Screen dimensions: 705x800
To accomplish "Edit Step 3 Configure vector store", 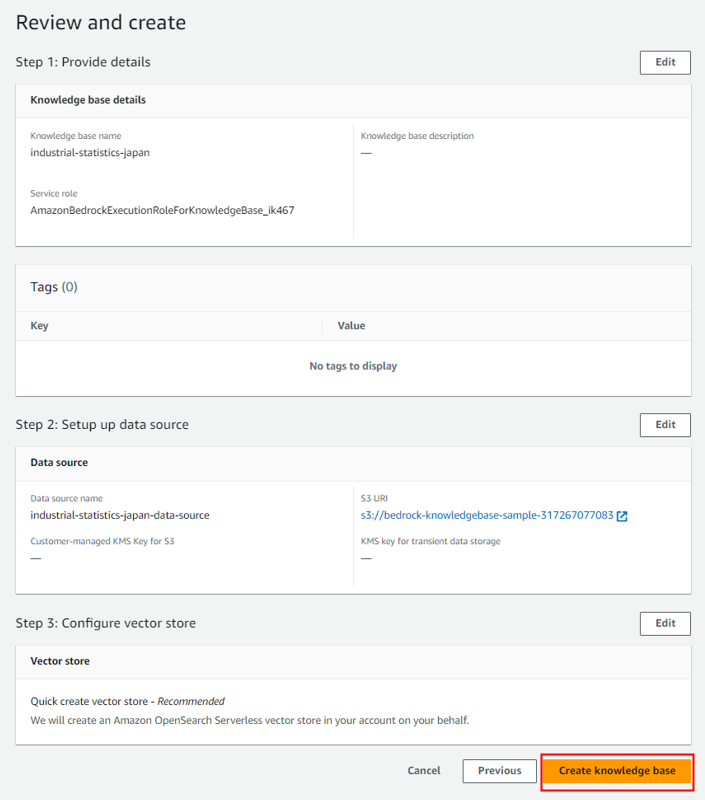I will [x=665, y=623].
